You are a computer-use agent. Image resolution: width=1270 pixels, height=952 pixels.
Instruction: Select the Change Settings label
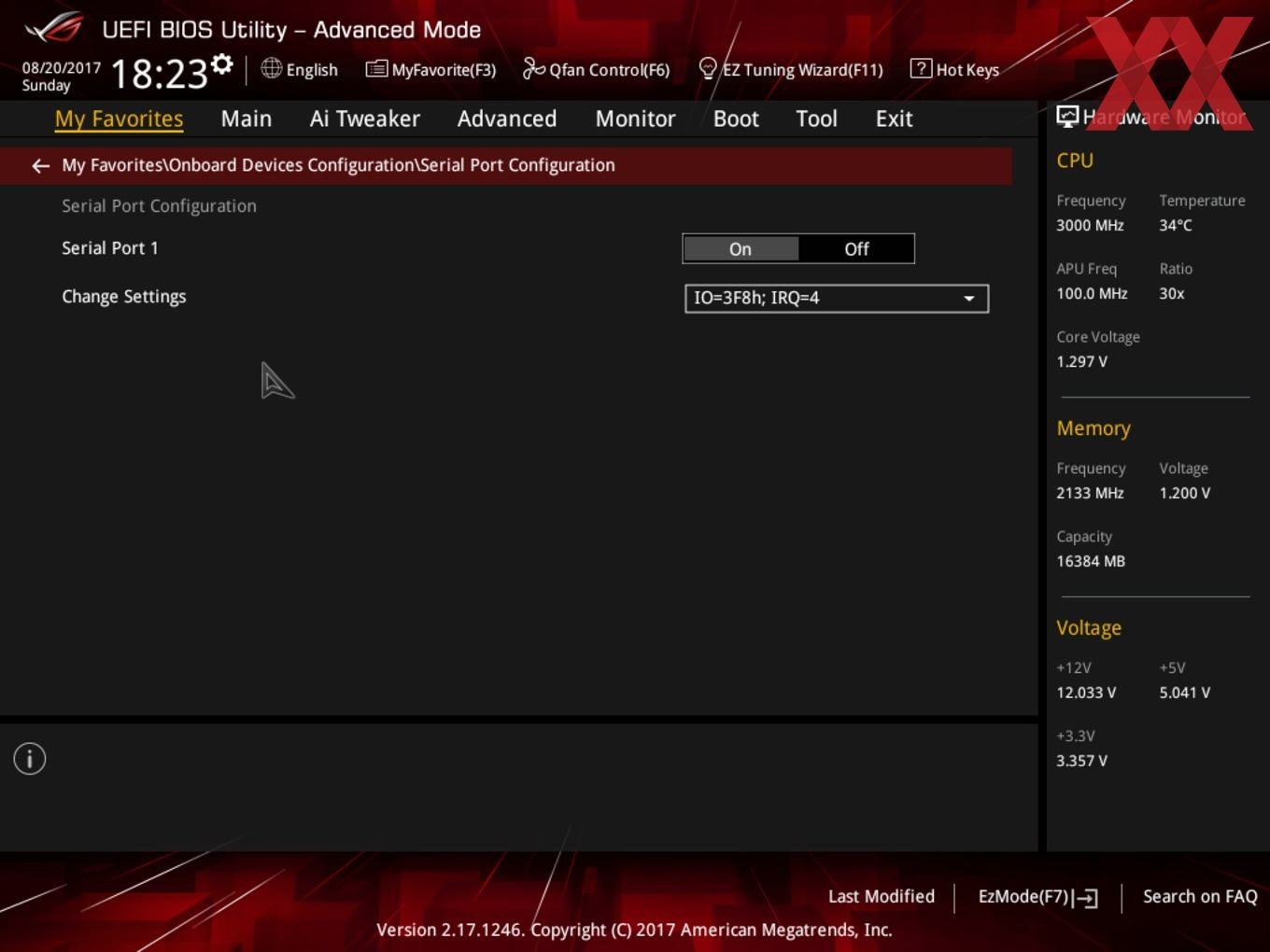124,297
